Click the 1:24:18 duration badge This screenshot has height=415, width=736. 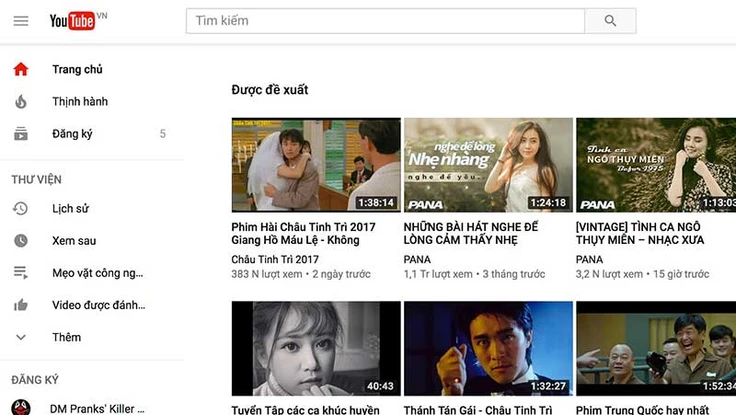click(548, 202)
